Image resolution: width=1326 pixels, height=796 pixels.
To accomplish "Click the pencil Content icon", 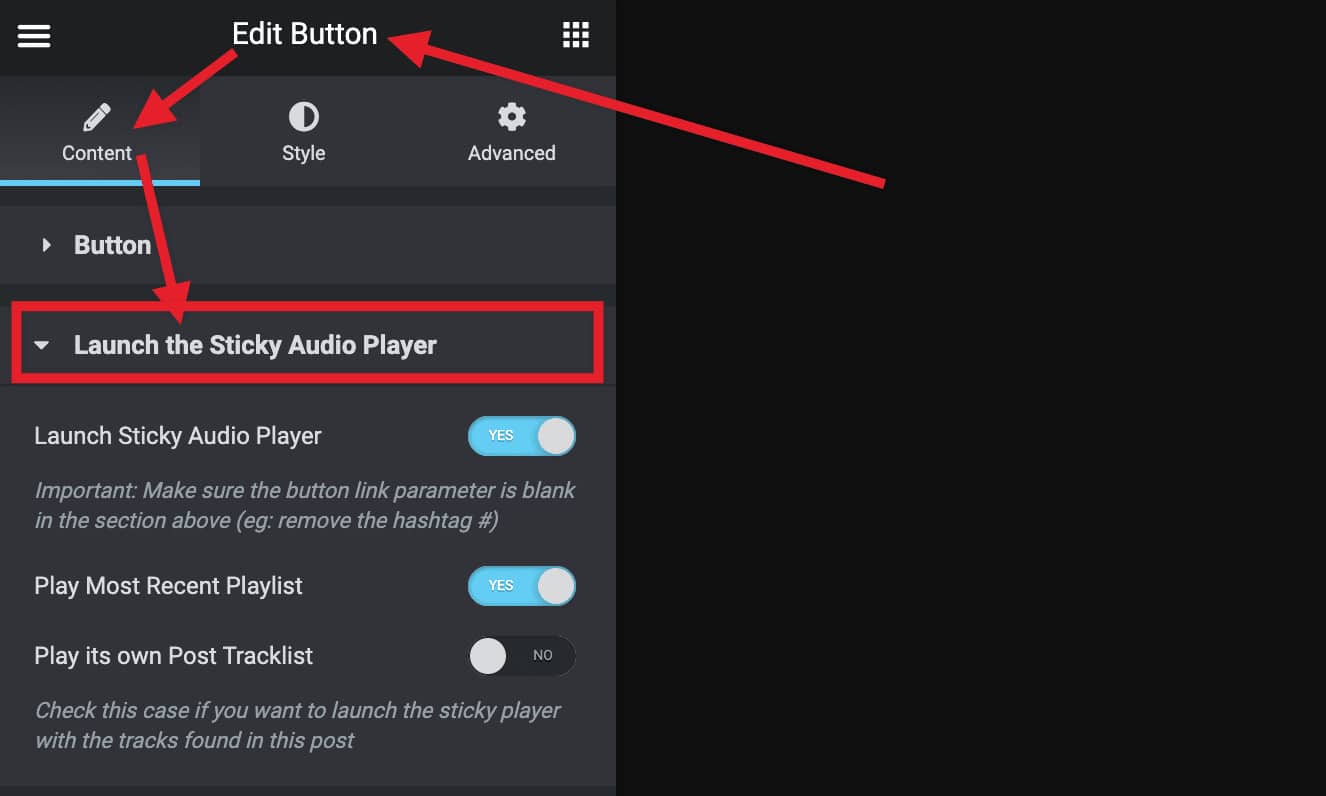I will click(97, 118).
